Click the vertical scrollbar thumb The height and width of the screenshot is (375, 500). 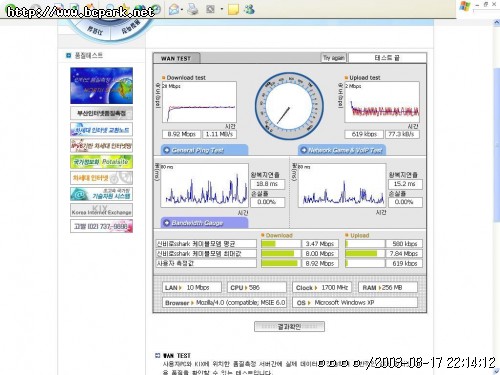pos(496,145)
